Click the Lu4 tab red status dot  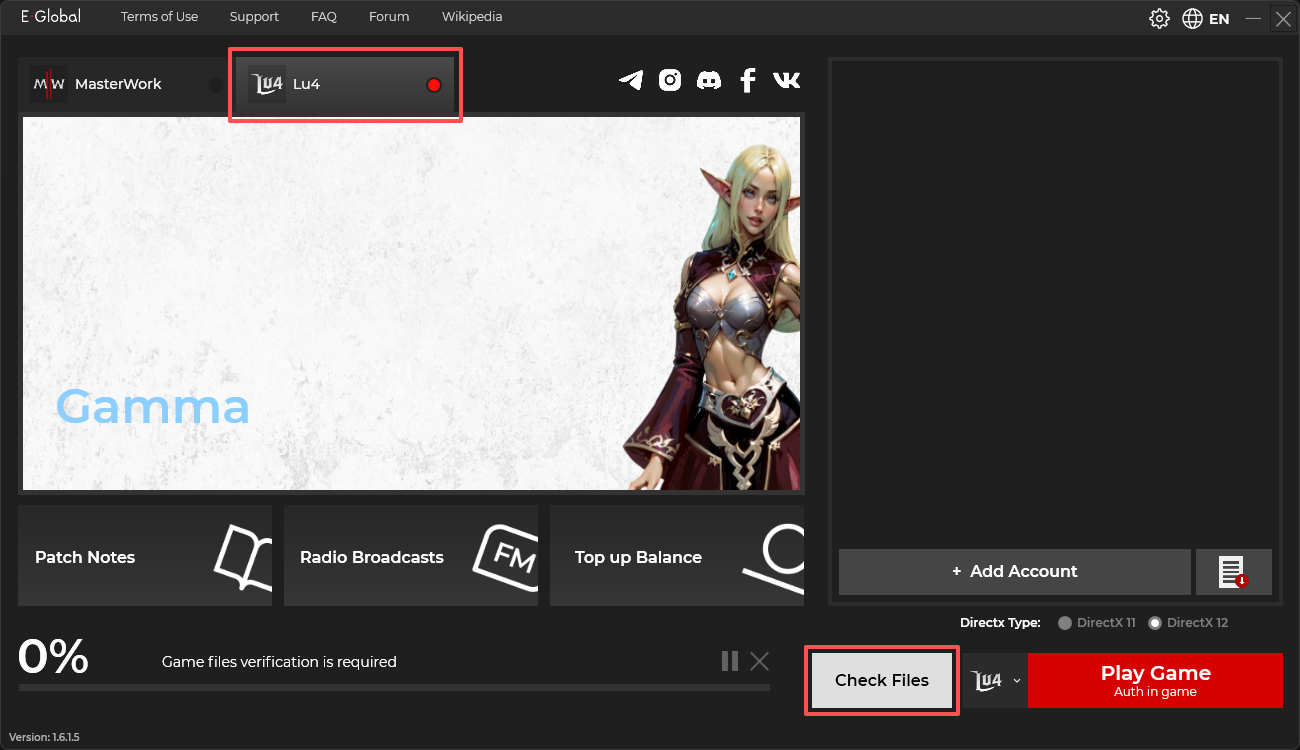click(434, 85)
